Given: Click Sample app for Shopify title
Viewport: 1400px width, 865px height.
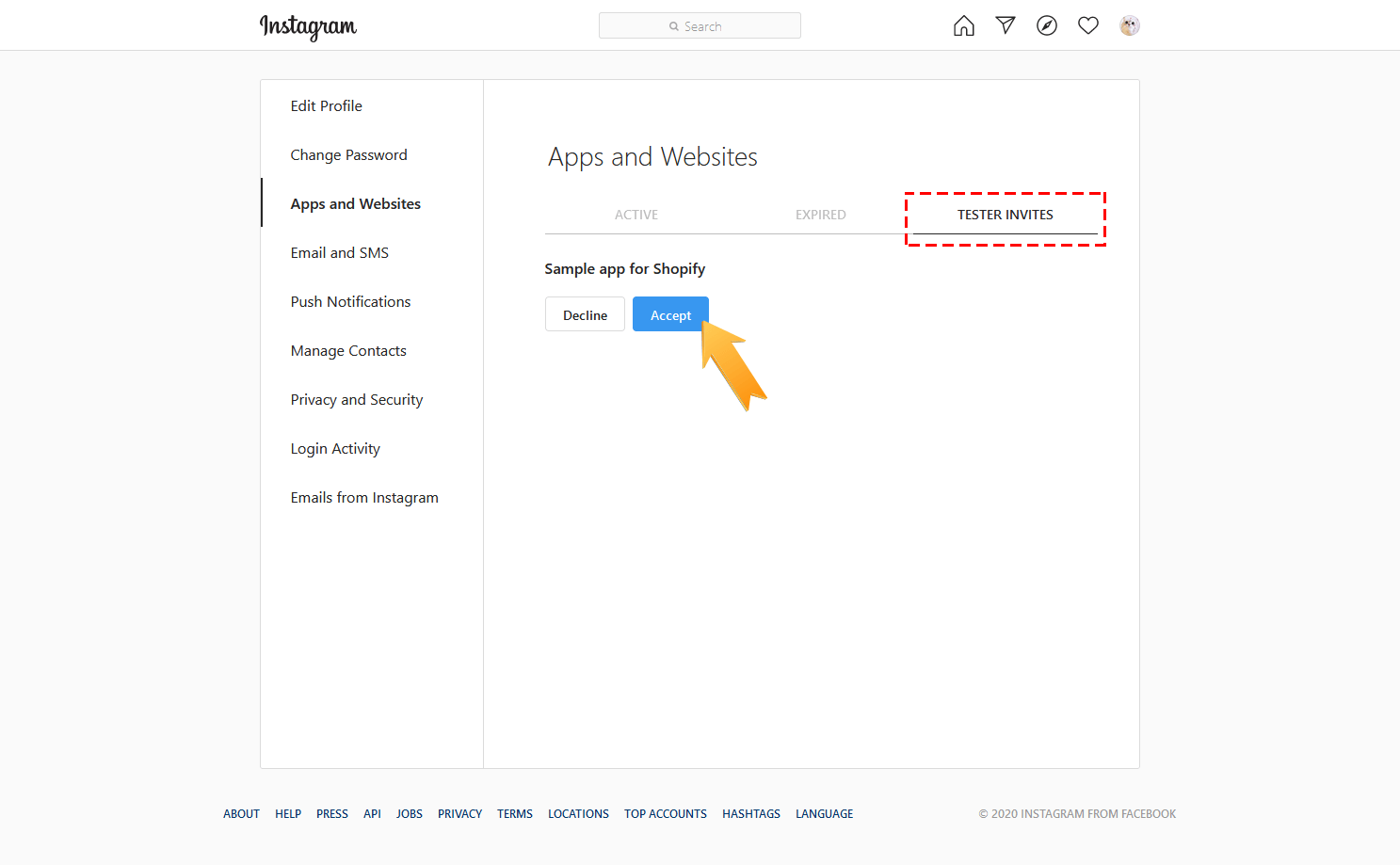Looking at the screenshot, I should pos(624,269).
